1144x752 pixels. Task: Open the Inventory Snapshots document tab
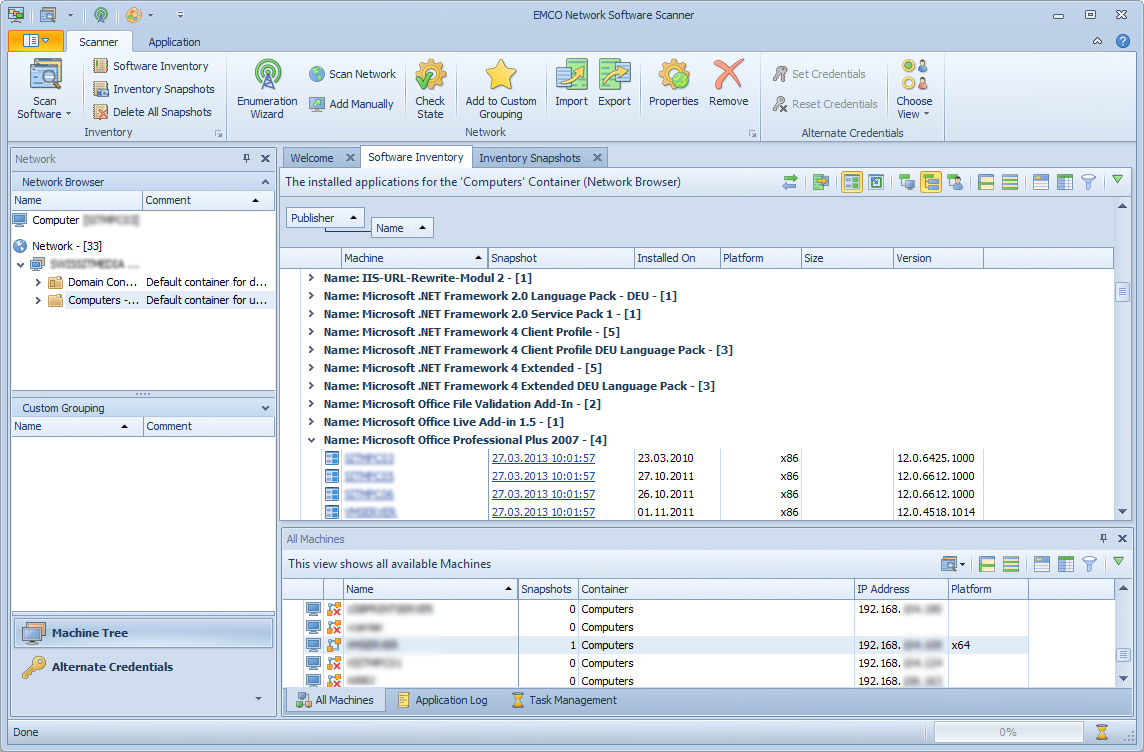(530, 158)
